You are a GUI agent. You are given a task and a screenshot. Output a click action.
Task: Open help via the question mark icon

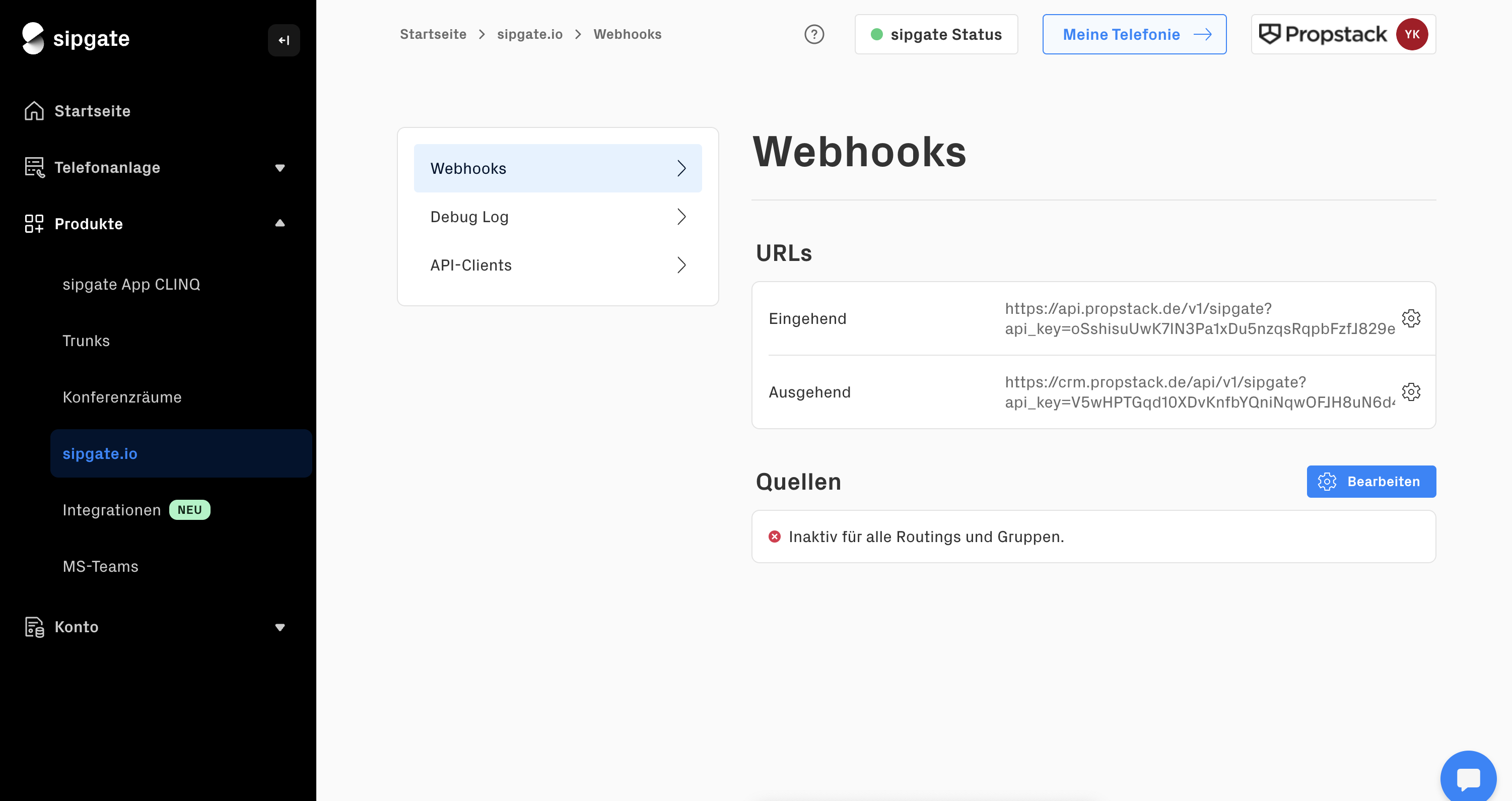(814, 35)
